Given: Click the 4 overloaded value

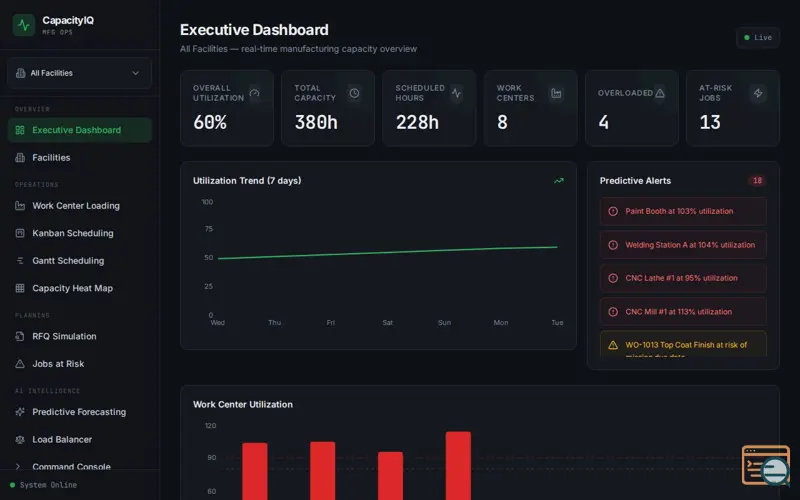Looking at the screenshot, I should click(603, 122).
